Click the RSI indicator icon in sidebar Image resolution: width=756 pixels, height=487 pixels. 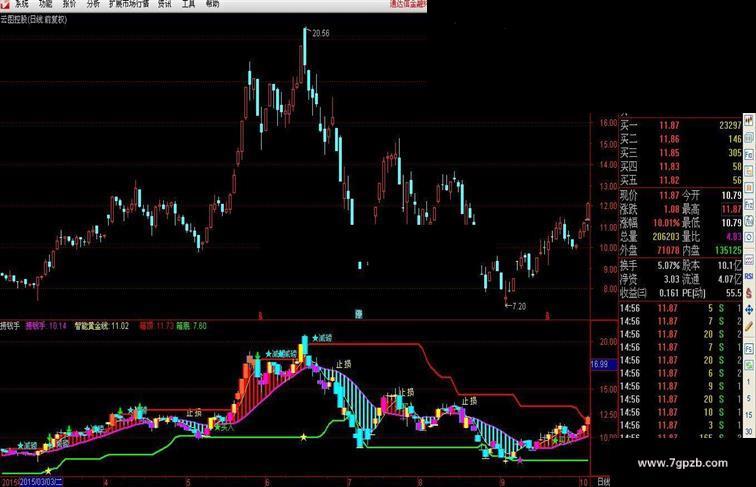pyautogui.click(x=749, y=276)
